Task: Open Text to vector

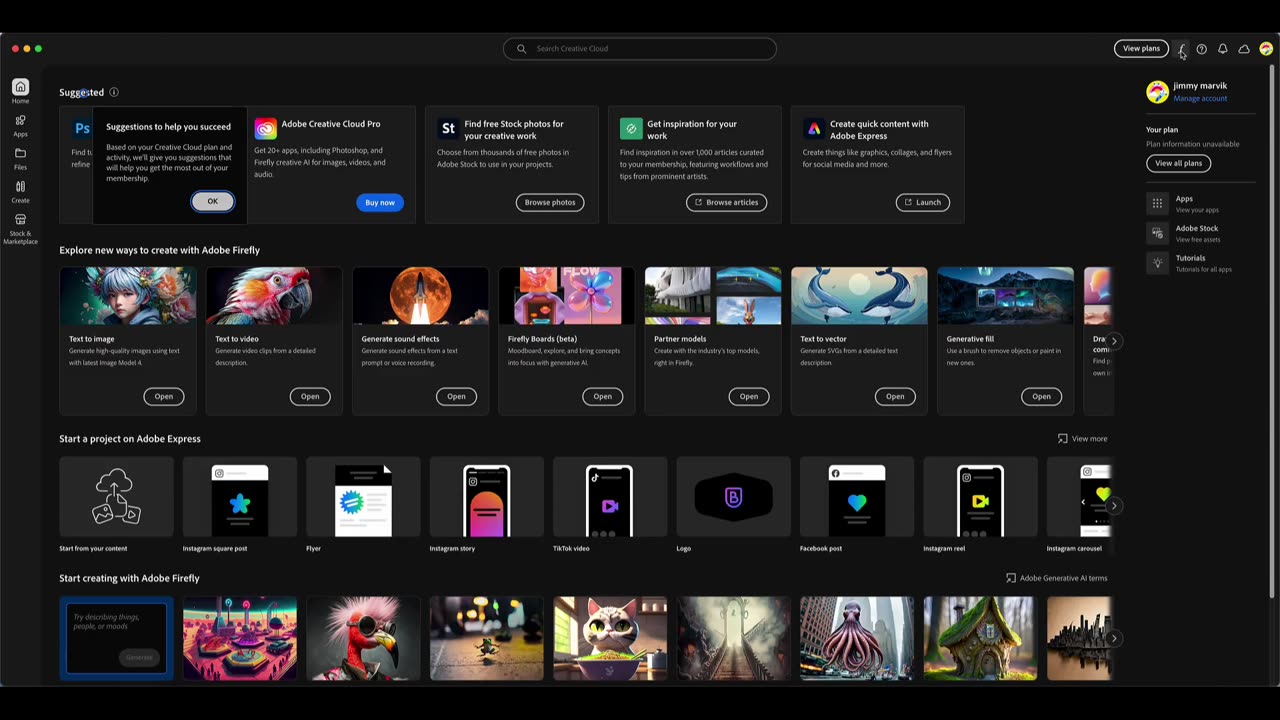Action: tap(895, 396)
